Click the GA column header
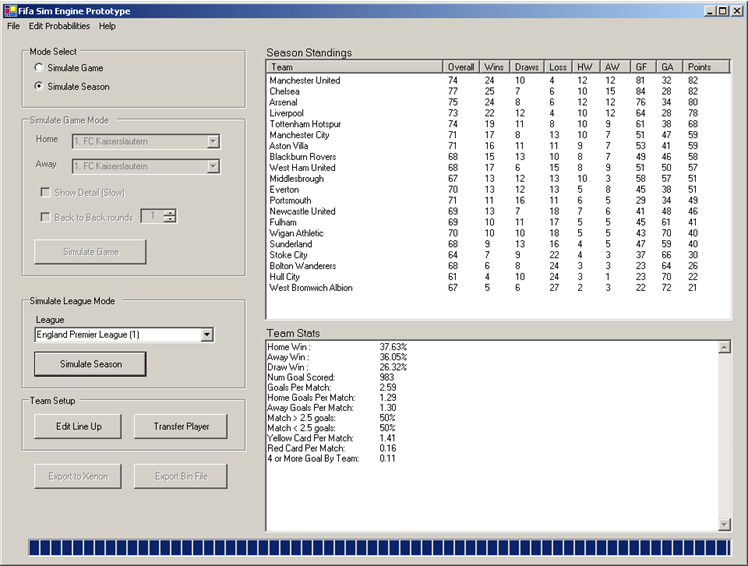 tap(669, 67)
